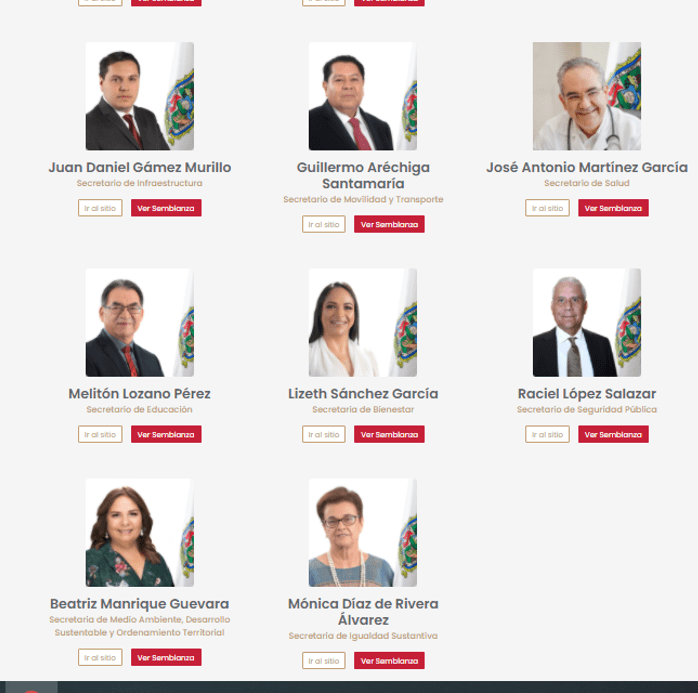Open Juan Daniel Gámez Murillo's portrait photo

click(x=140, y=96)
